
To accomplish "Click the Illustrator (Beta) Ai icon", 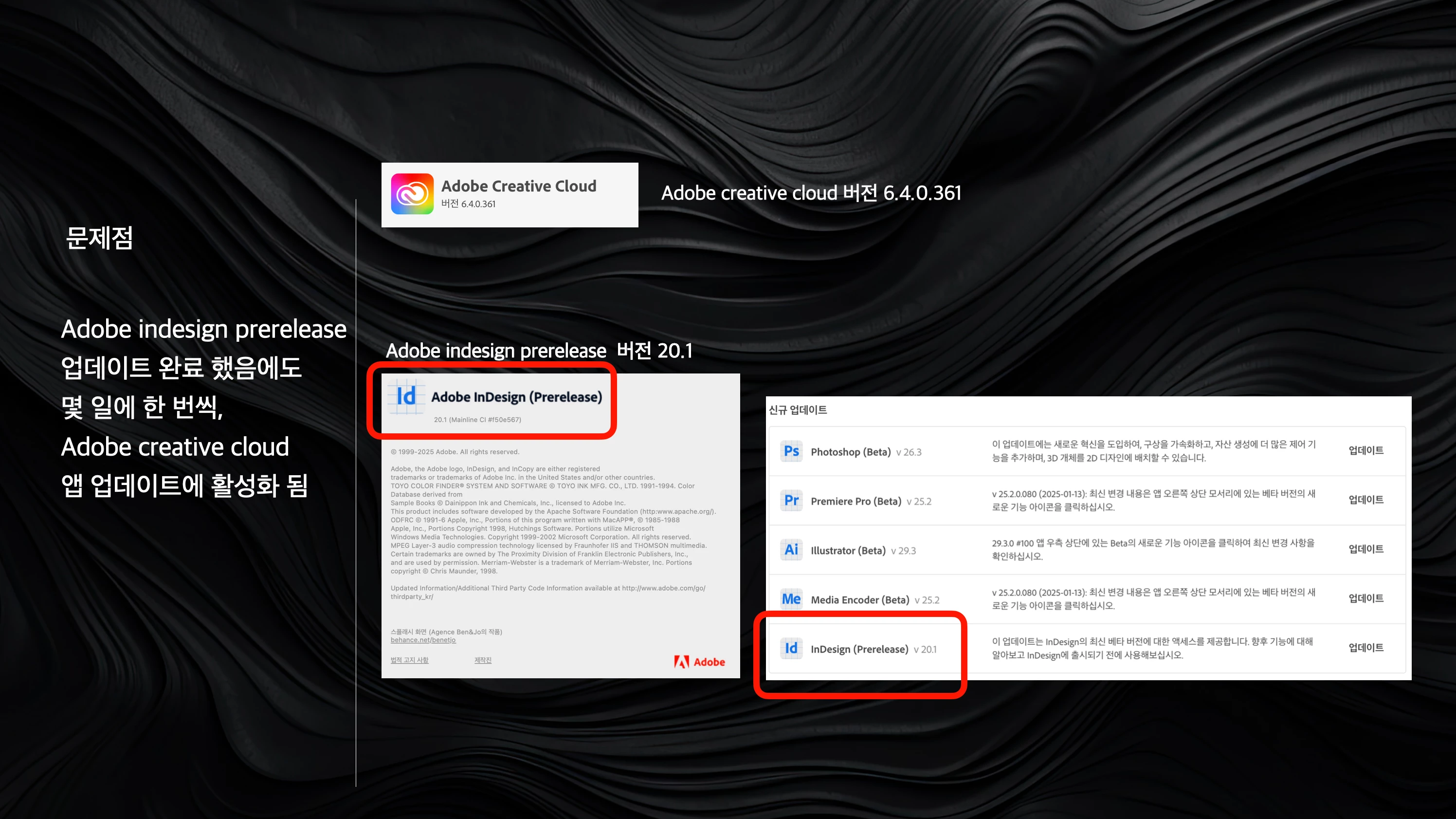I will coord(791,550).
